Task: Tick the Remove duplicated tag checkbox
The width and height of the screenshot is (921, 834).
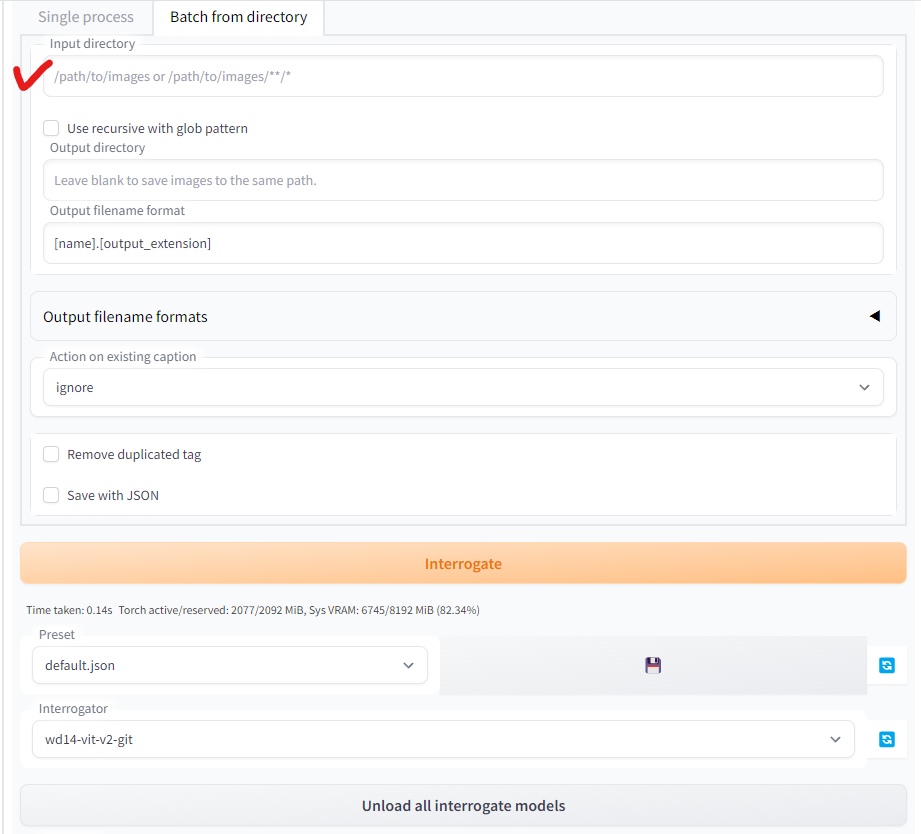Action: tap(51, 454)
